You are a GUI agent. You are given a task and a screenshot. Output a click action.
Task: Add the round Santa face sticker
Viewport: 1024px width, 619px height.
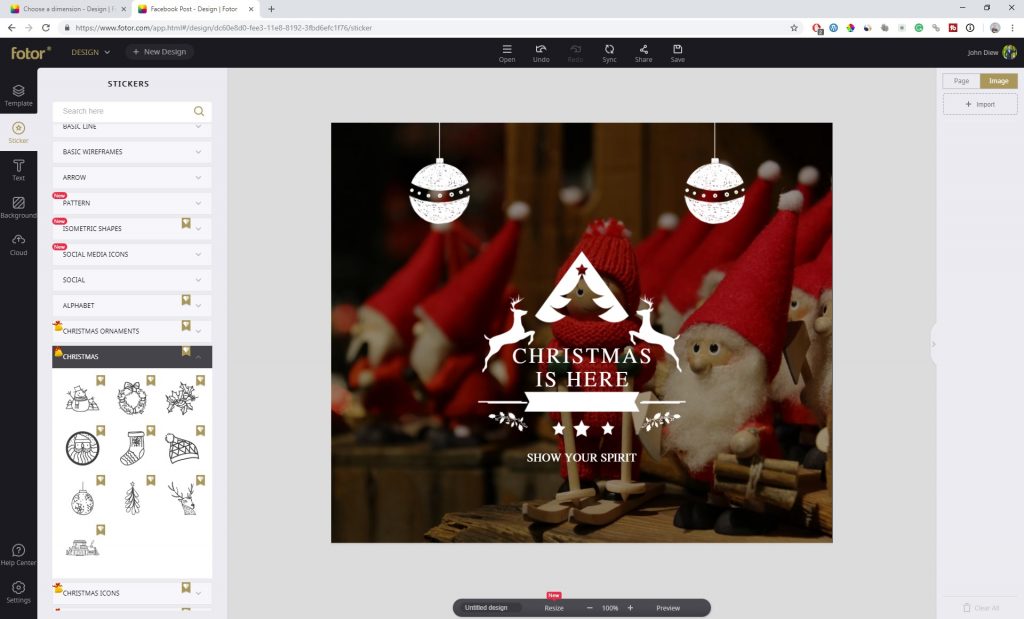(82, 448)
